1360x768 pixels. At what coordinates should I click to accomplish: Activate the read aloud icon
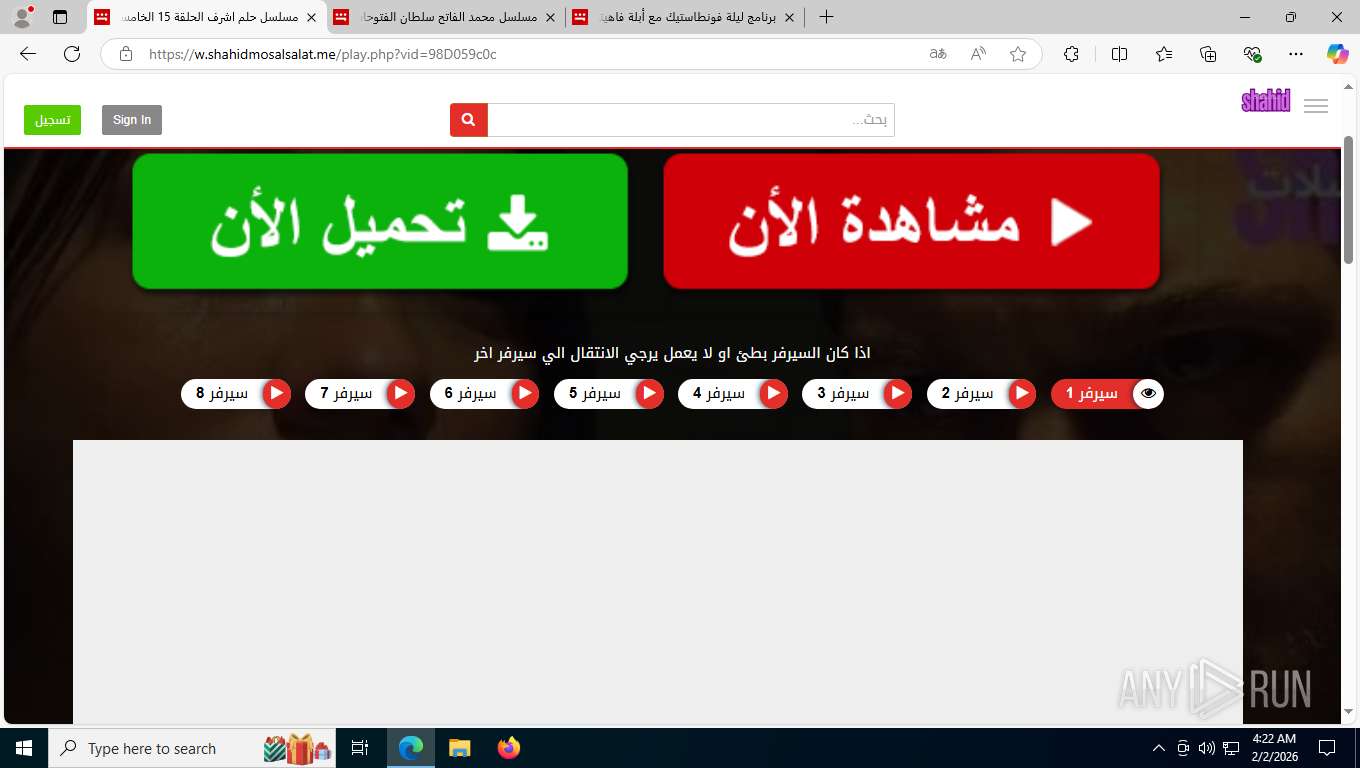pyautogui.click(x=978, y=54)
